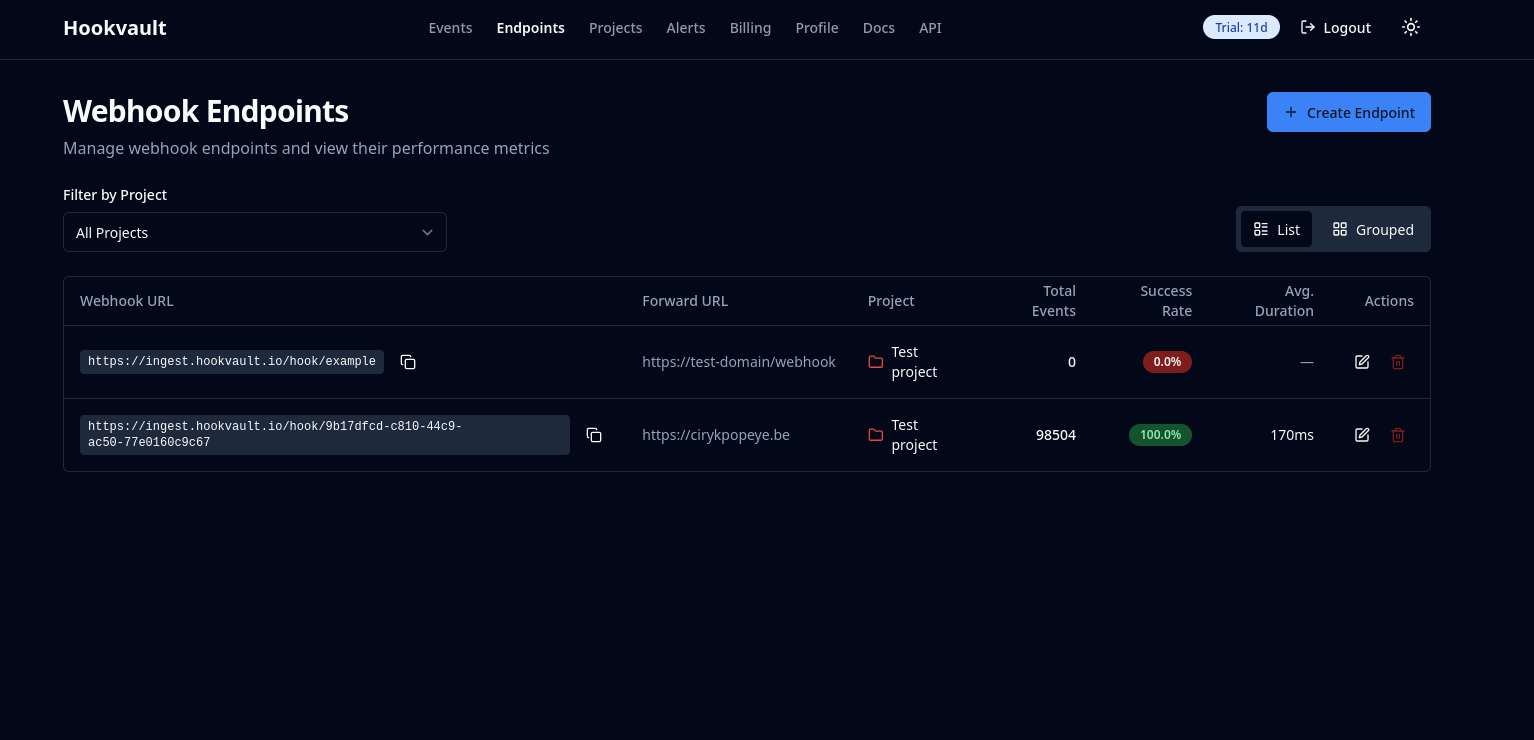This screenshot has width=1534, height=740.
Task: Delete the example endpoint
Action: (x=1398, y=362)
